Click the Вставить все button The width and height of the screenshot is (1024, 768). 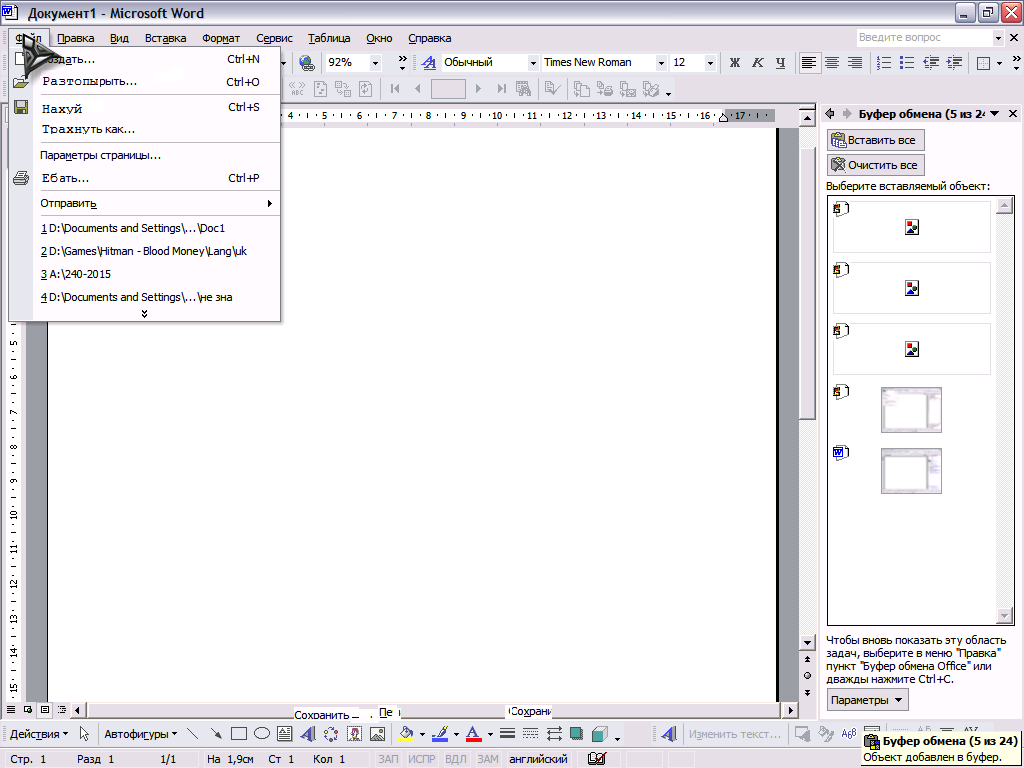(x=876, y=140)
